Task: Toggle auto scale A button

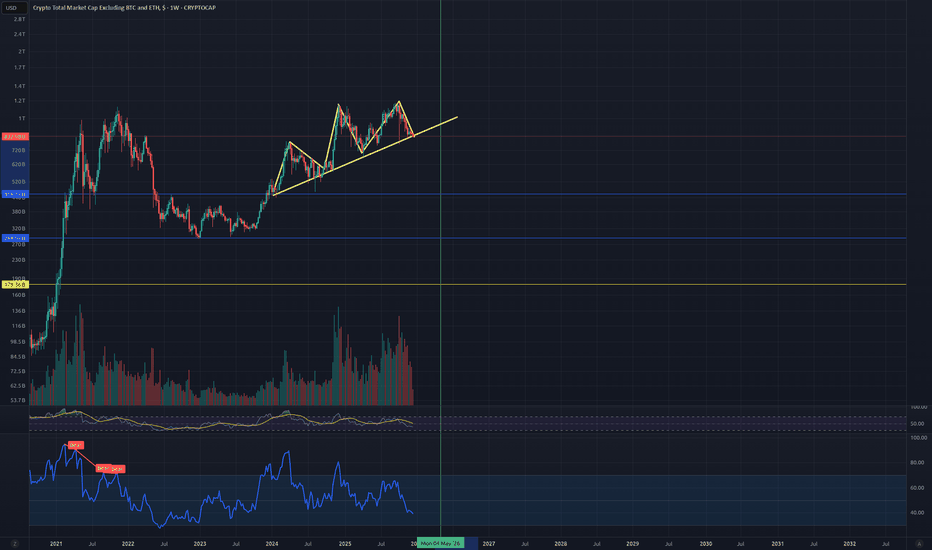Action: pos(919,543)
